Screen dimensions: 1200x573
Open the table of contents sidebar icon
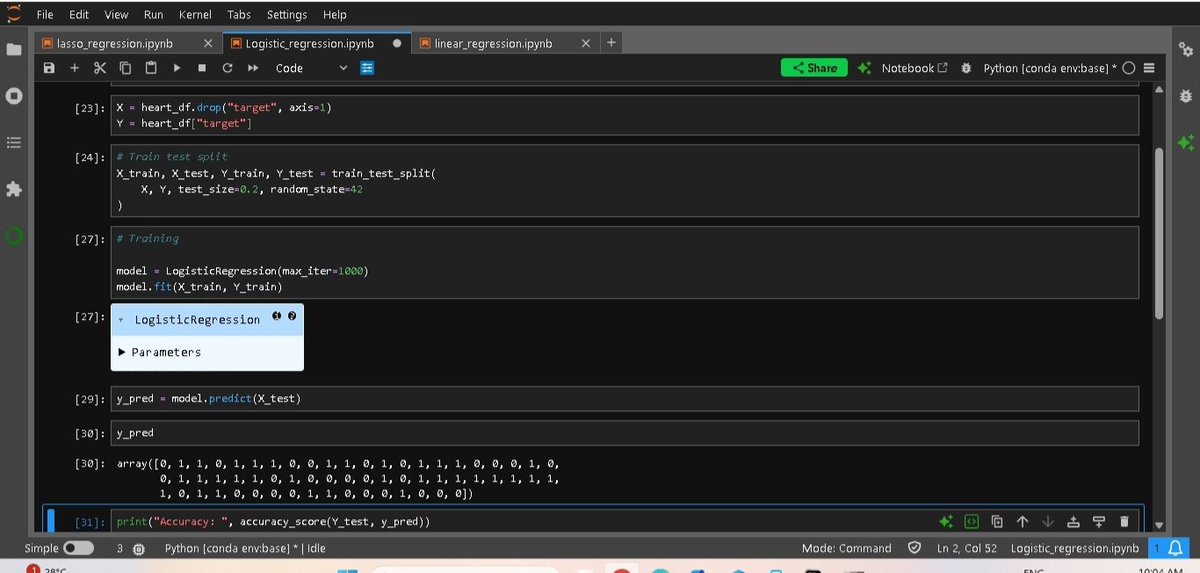(x=14, y=143)
